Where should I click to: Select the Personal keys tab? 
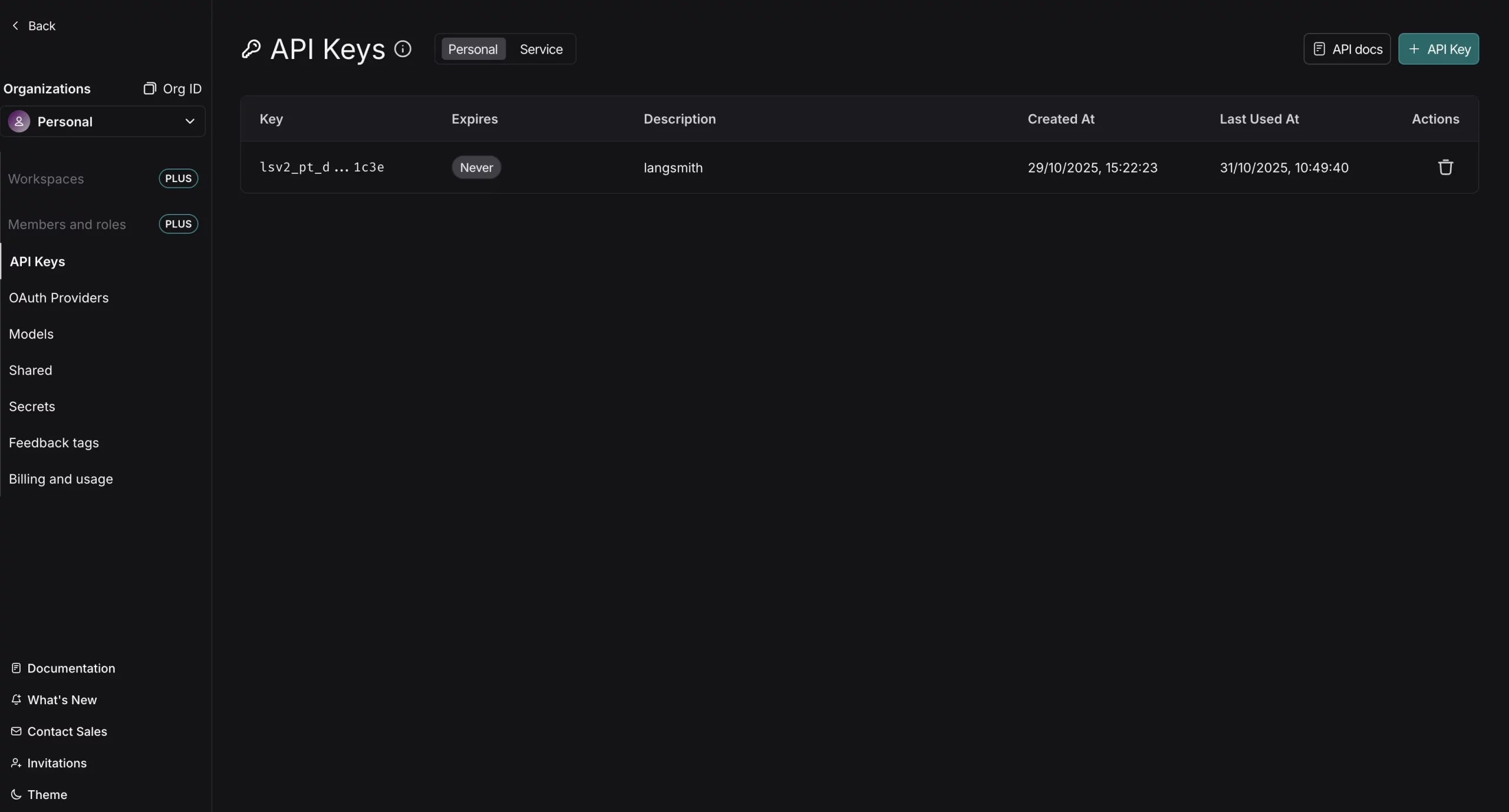click(x=472, y=49)
